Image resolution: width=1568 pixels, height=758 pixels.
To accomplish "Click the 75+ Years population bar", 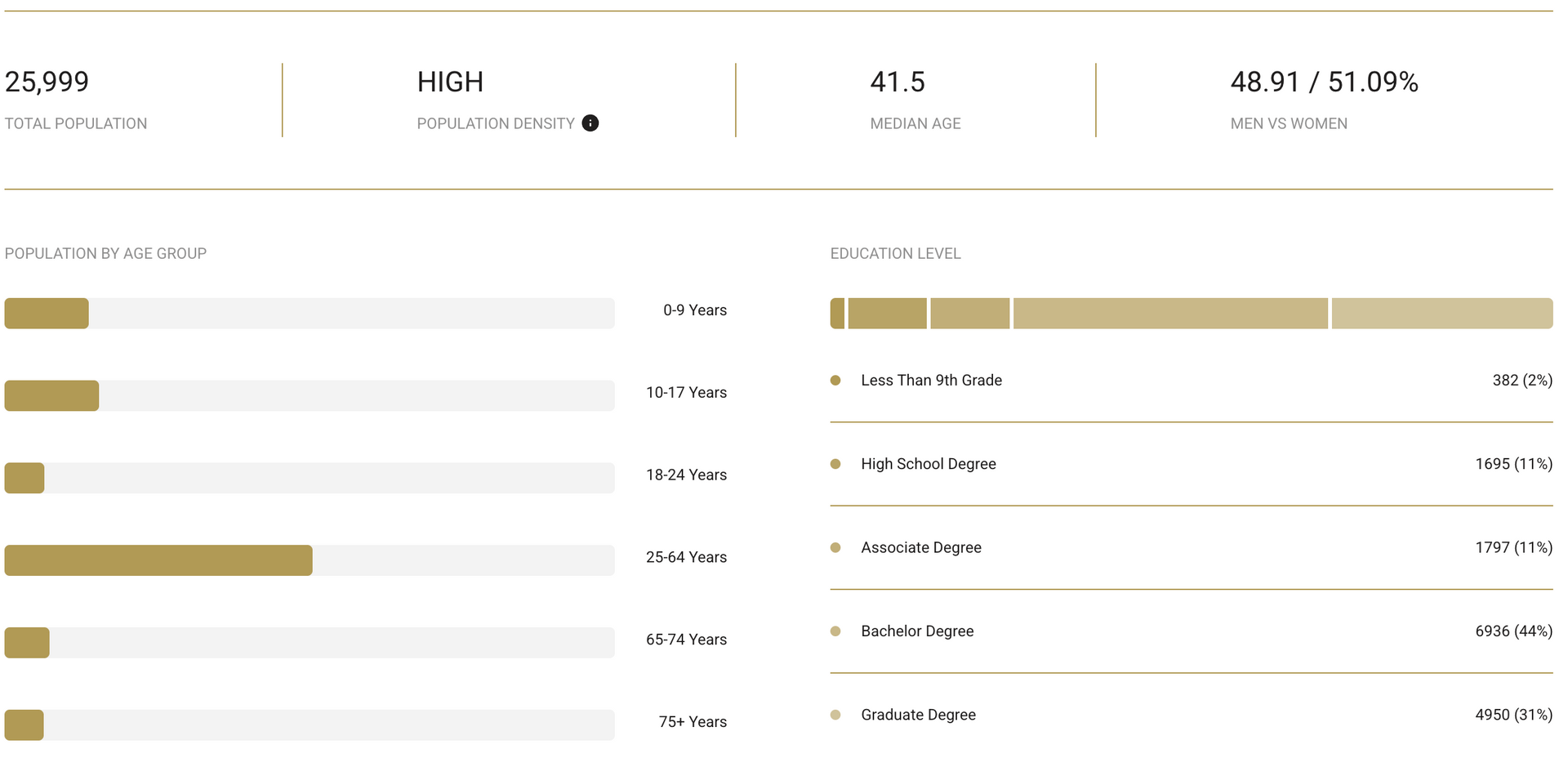I will click(x=310, y=725).
